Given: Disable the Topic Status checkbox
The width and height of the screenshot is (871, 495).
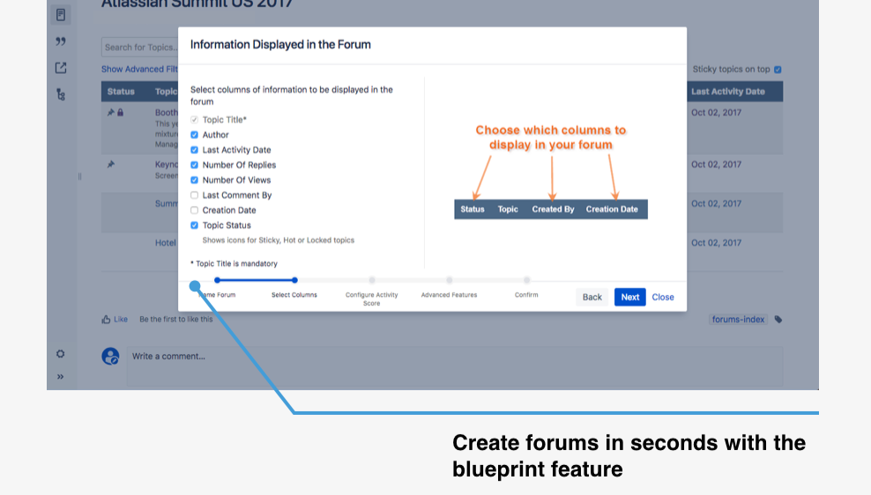Looking at the screenshot, I should pyautogui.click(x=194, y=225).
